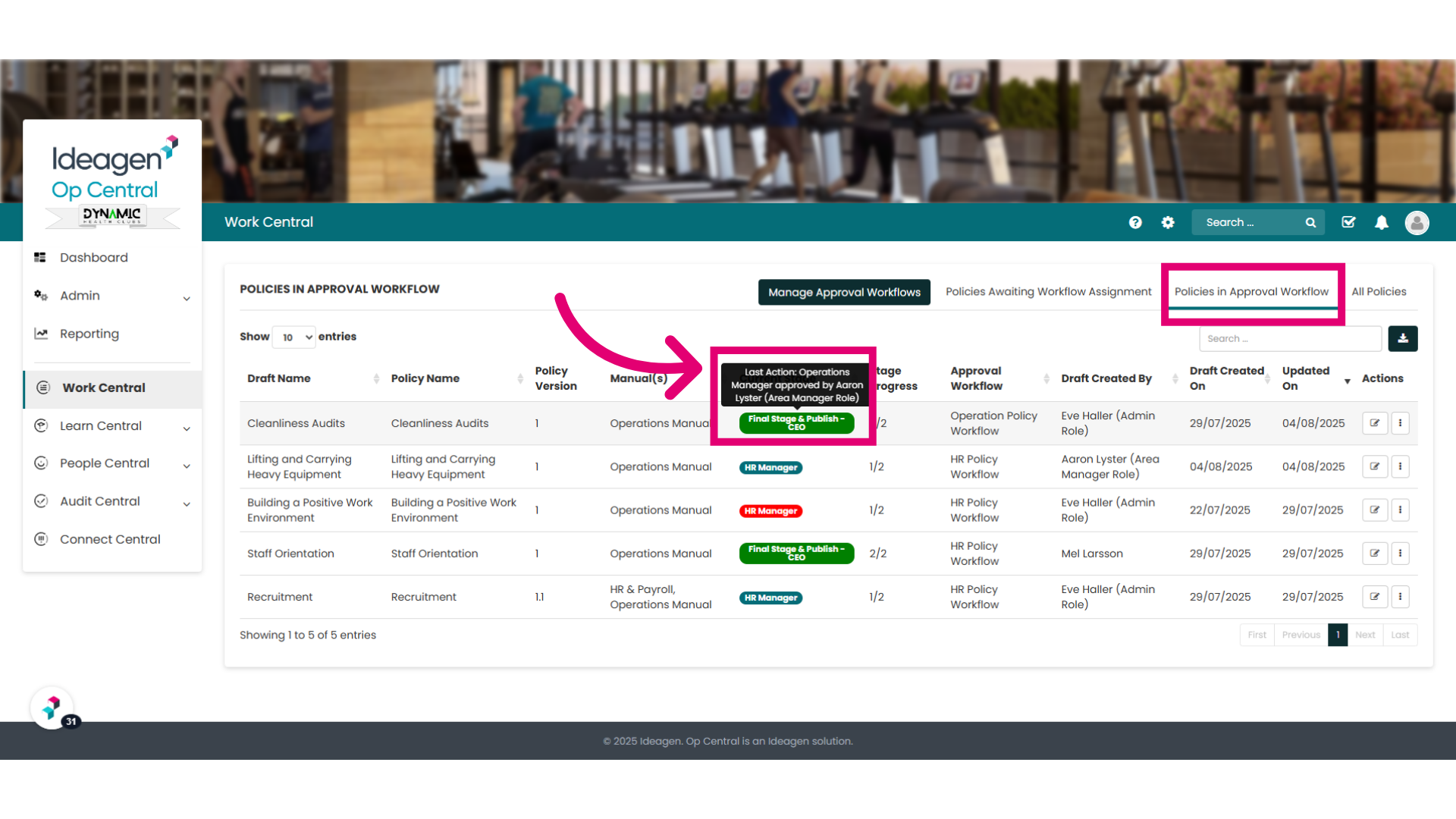
Task: Go to Previous page
Action: coord(1301,635)
